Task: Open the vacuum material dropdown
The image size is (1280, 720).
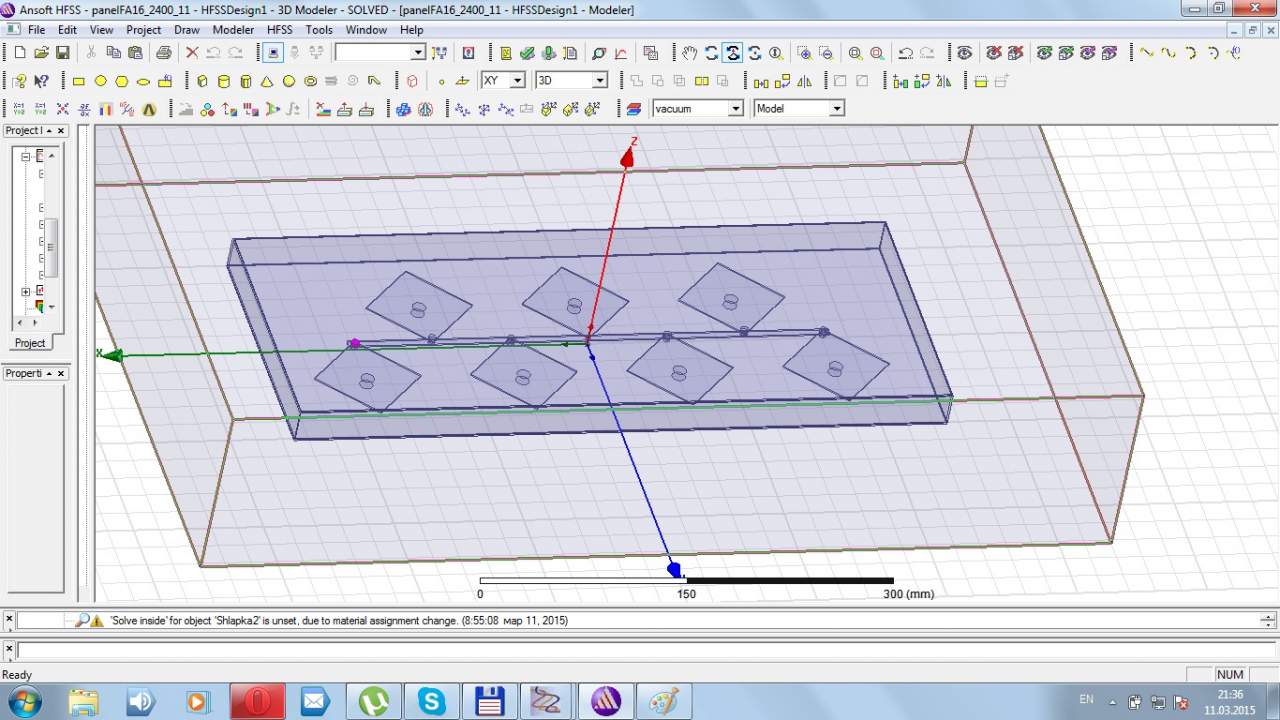Action: [x=735, y=109]
